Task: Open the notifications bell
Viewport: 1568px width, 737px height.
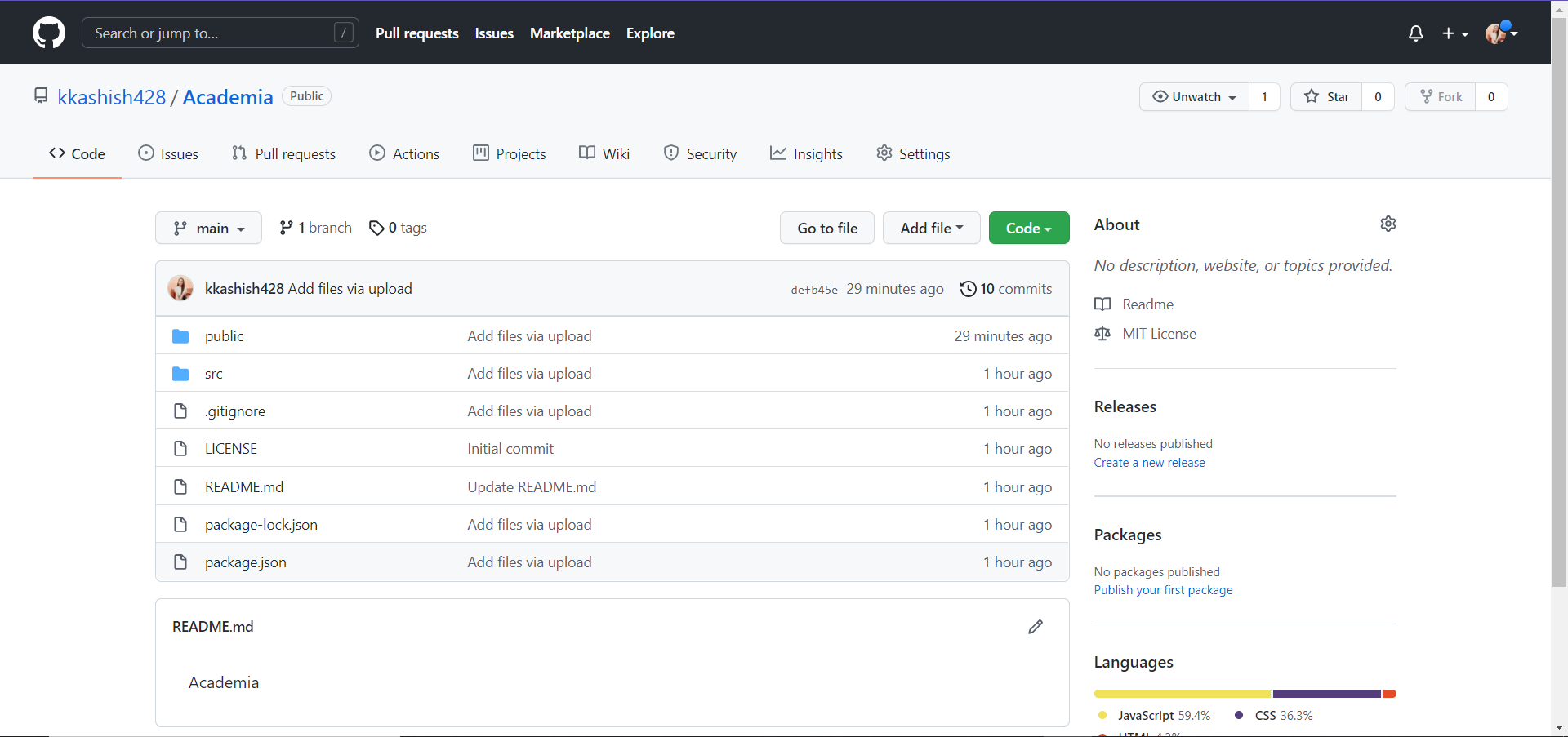Action: 1416,33
